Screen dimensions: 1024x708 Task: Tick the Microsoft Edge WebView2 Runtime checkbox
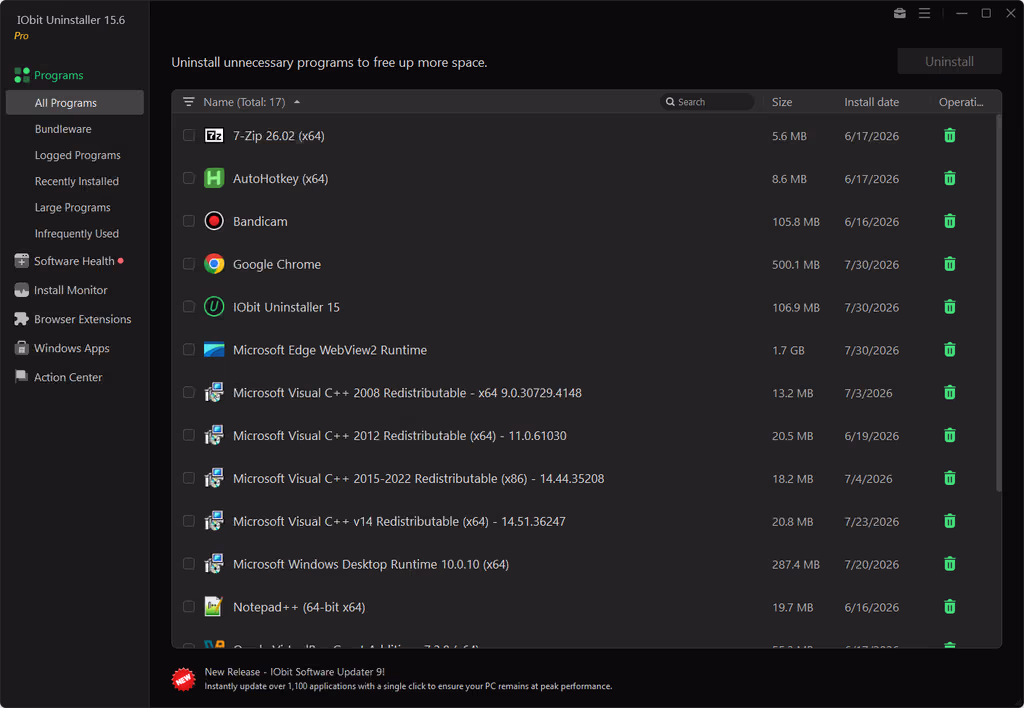pos(189,350)
